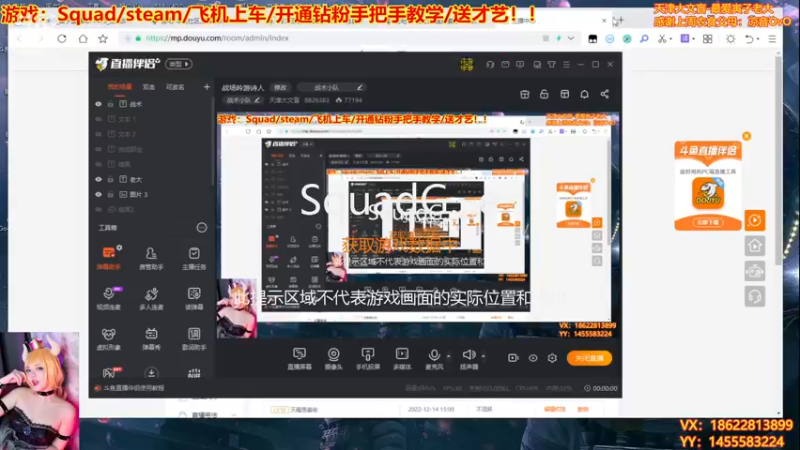This screenshot has height=450, width=800.
Task: Expand speaker options arrow
Action: (483, 356)
